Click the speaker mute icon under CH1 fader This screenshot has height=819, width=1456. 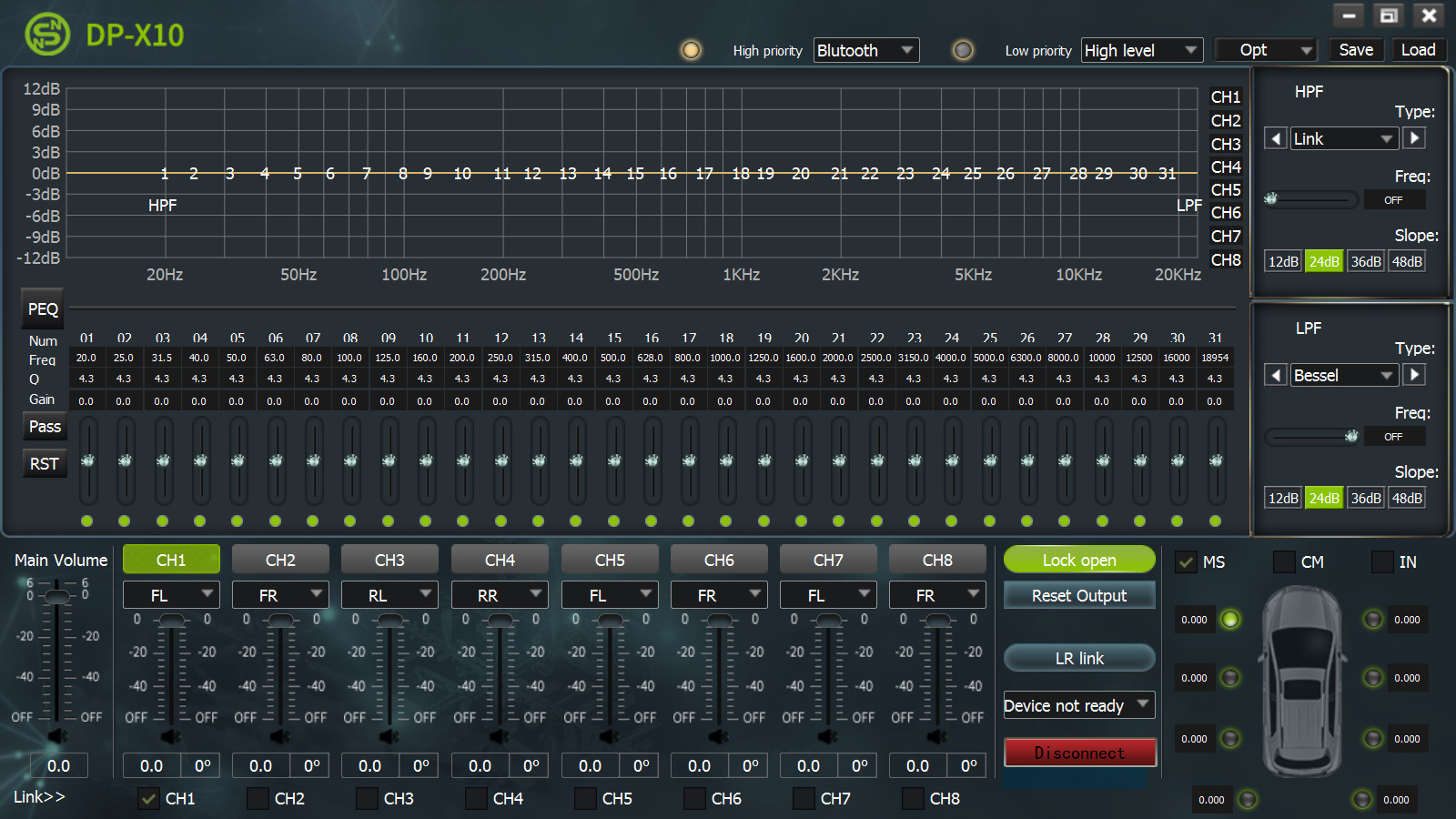[170, 735]
